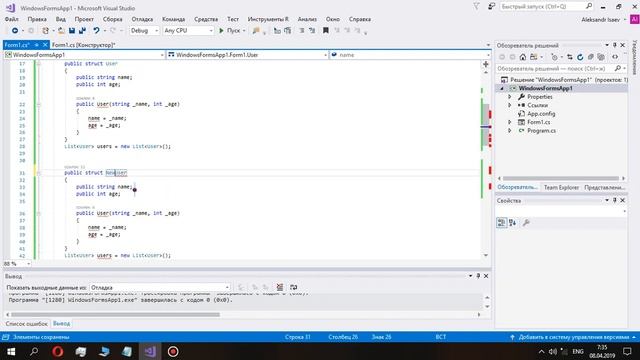Expand the Ссылки node in Solution Explorer
Viewport: 640px width, 360px height.
tap(509, 105)
